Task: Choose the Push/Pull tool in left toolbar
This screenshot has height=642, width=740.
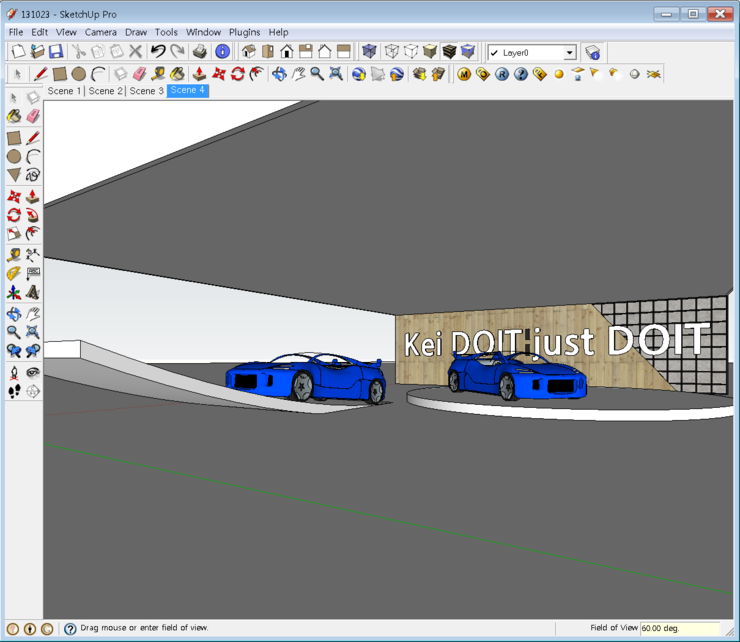Action: coord(33,196)
